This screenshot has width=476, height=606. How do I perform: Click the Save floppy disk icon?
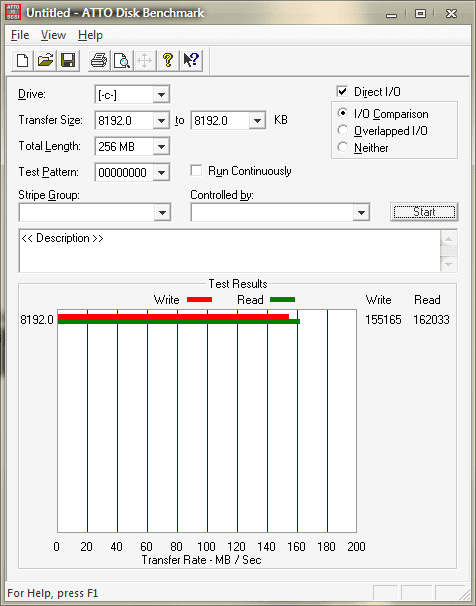tap(68, 61)
